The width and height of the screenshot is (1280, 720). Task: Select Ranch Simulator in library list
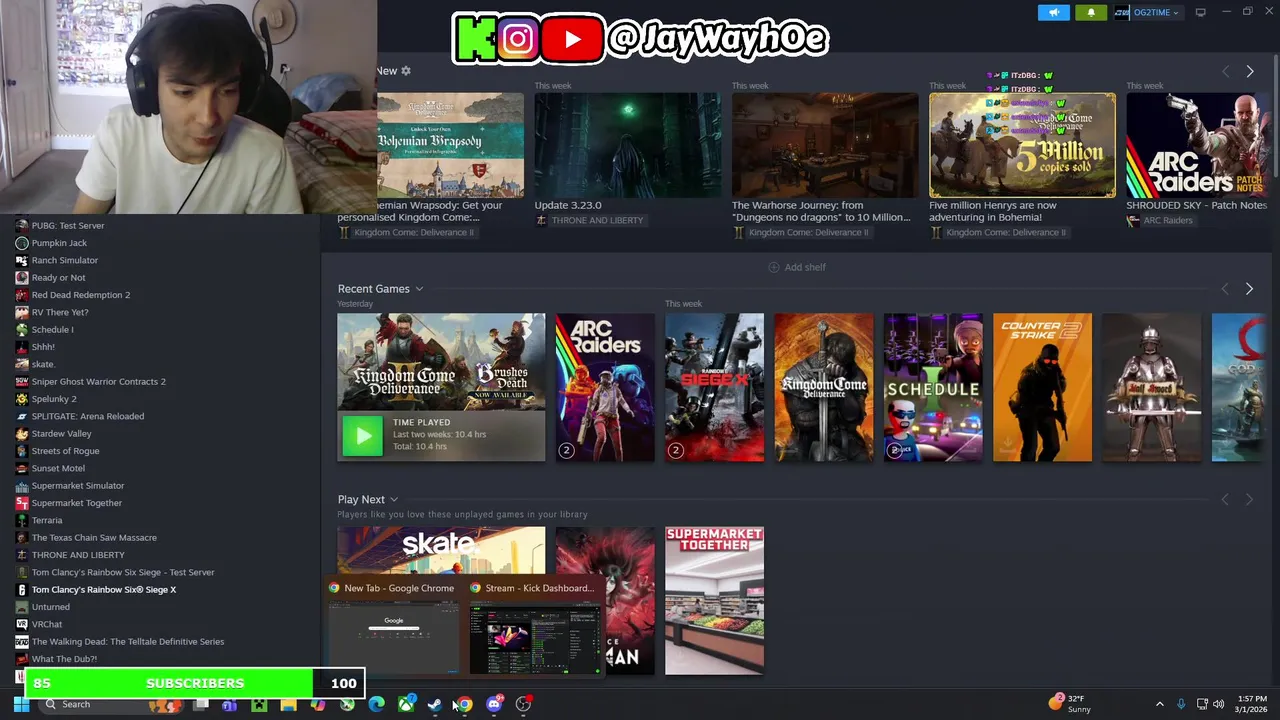(x=64, y=260)
